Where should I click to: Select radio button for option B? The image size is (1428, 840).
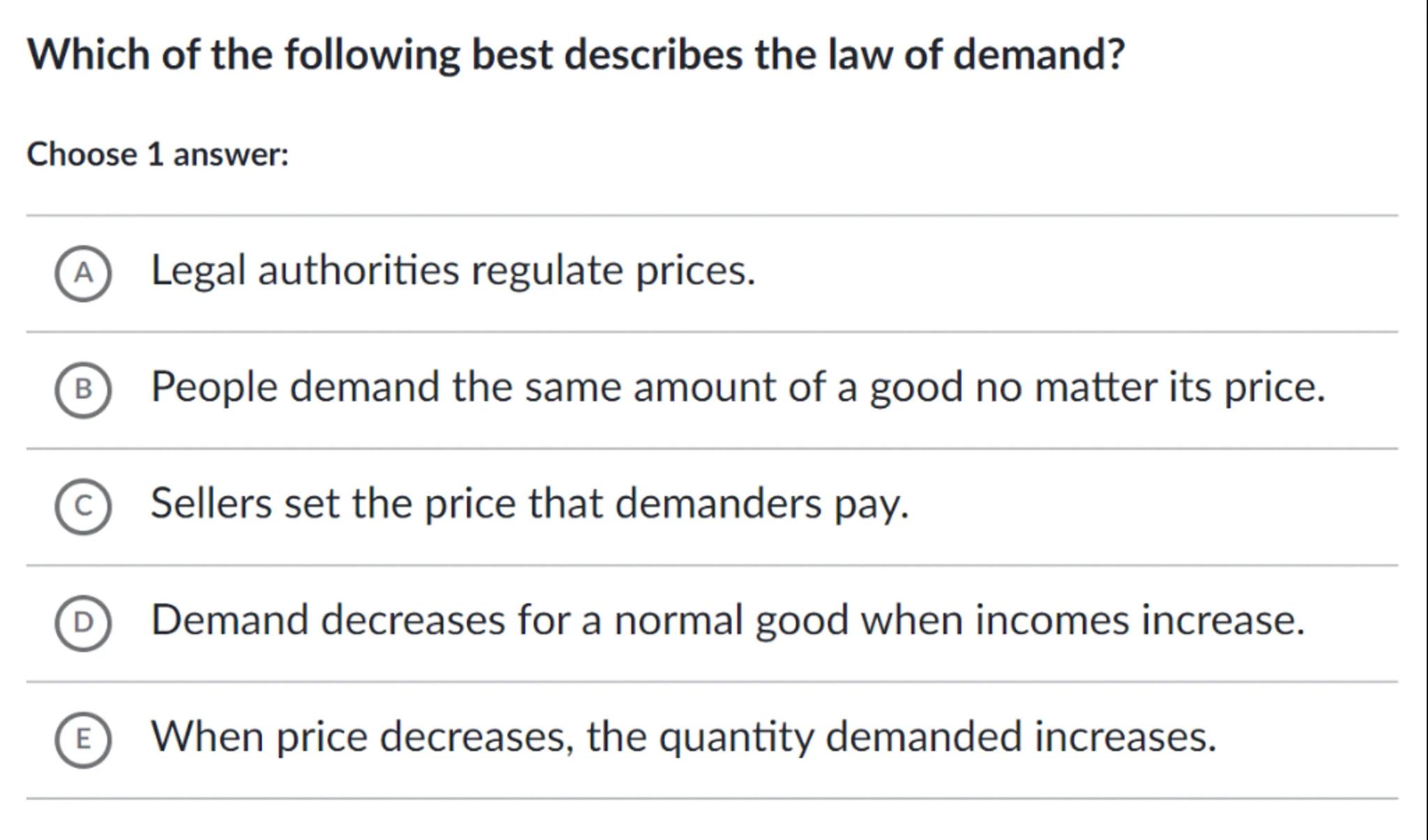[x=83, y=389]
